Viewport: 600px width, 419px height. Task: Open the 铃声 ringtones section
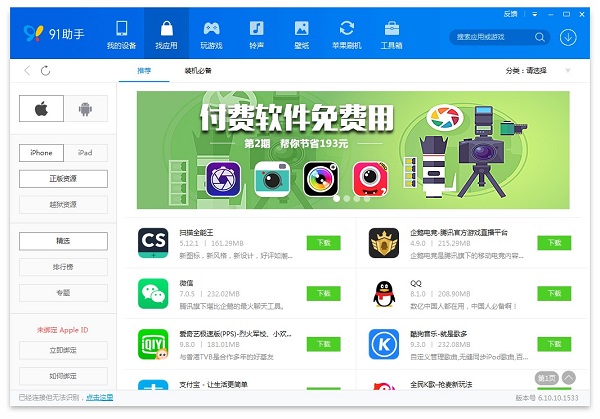[x=257, y=33]
